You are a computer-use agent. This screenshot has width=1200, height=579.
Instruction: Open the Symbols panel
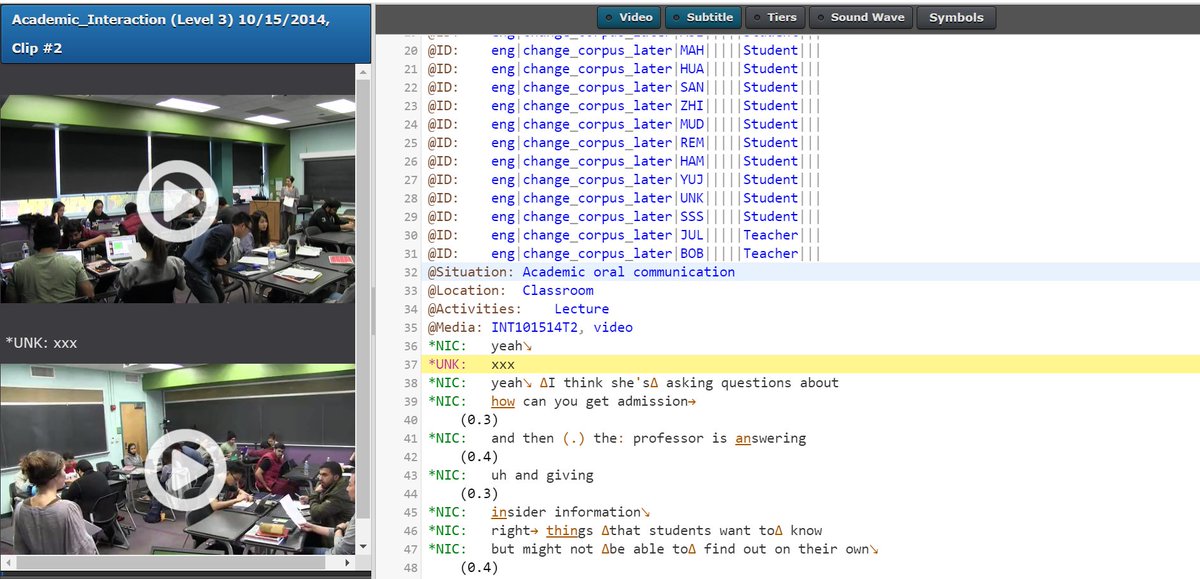pos(956,17)
